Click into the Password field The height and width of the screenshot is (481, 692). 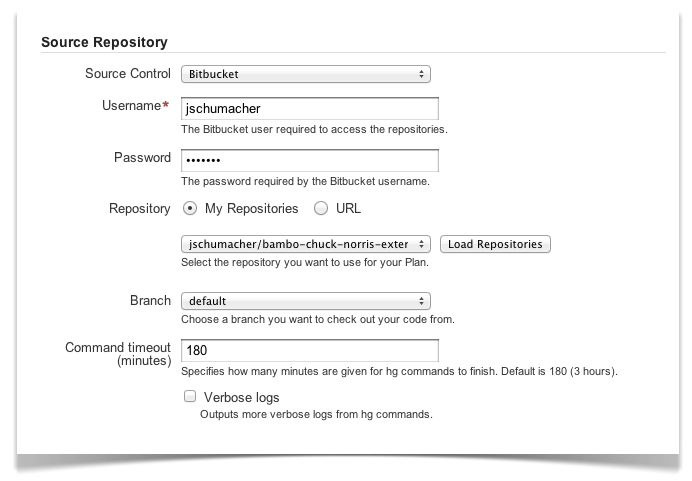point(309,161)
